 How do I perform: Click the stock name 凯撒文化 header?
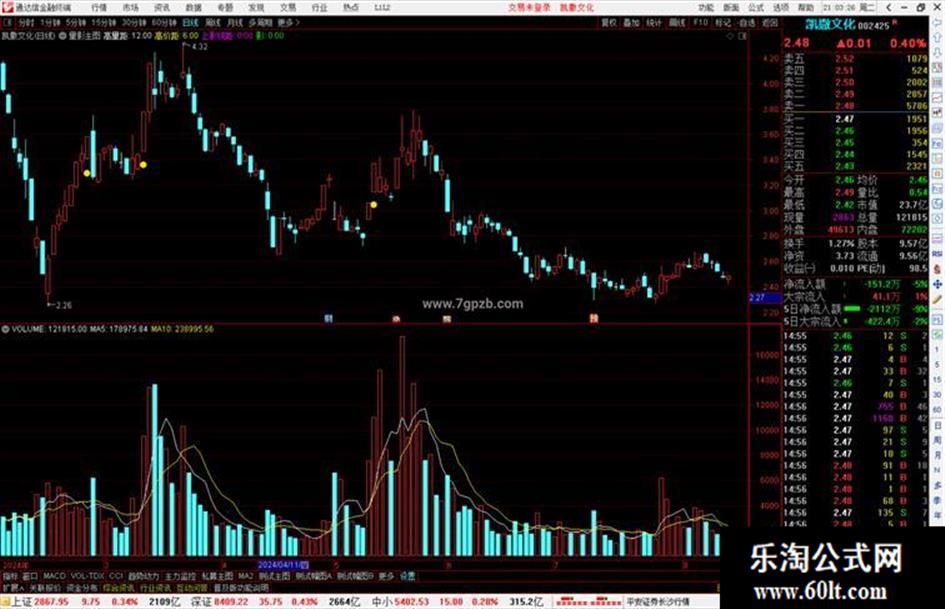831,25
